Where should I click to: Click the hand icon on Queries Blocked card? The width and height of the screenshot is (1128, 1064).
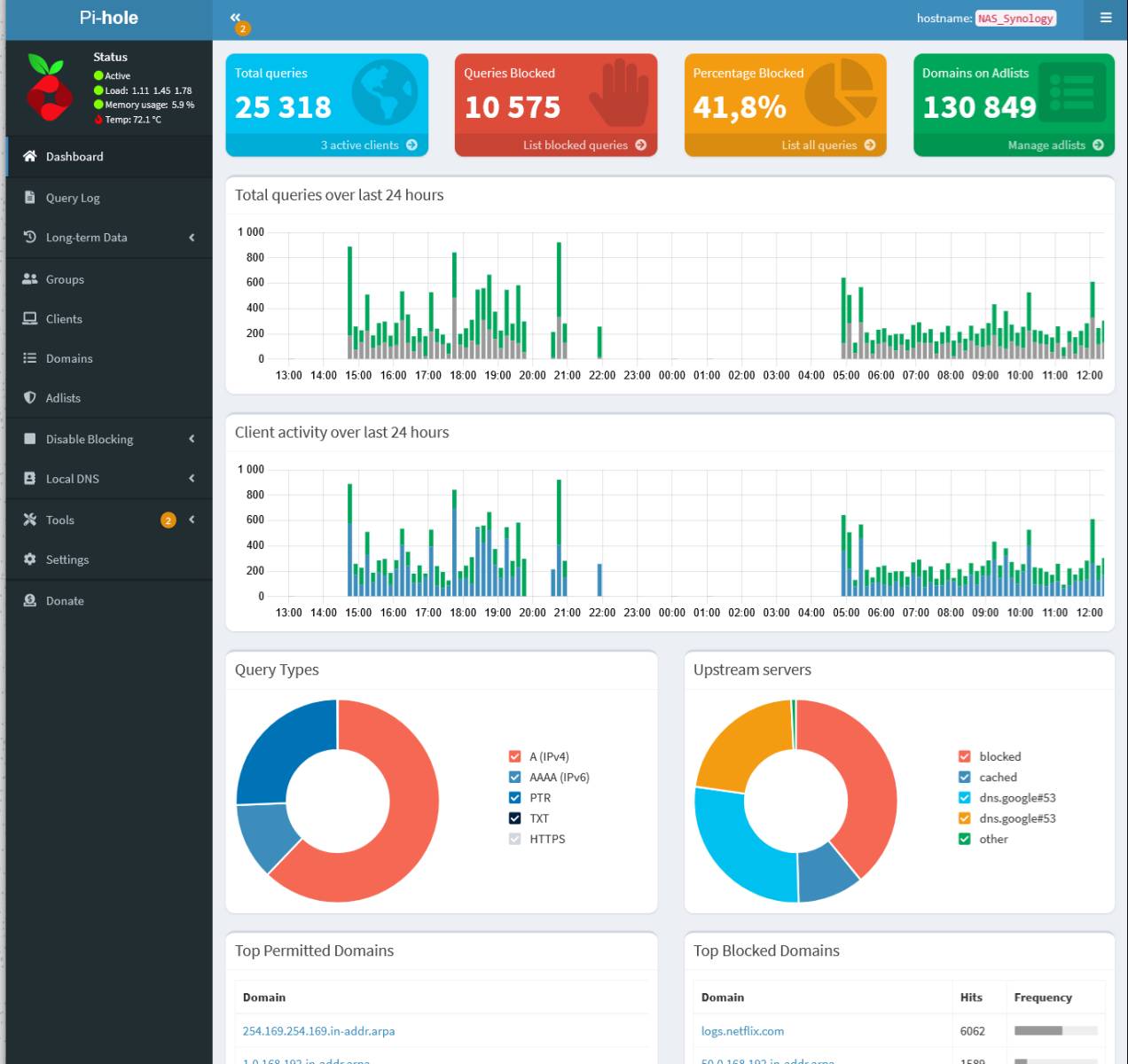[619, 93]
